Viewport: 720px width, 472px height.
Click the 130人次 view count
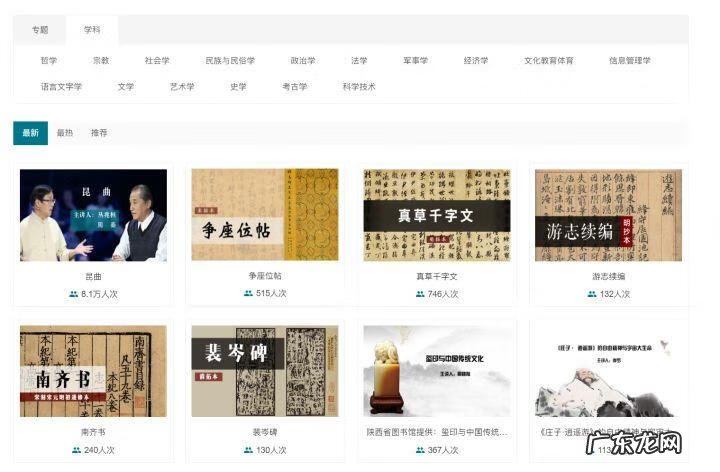(x=271, y=450)
